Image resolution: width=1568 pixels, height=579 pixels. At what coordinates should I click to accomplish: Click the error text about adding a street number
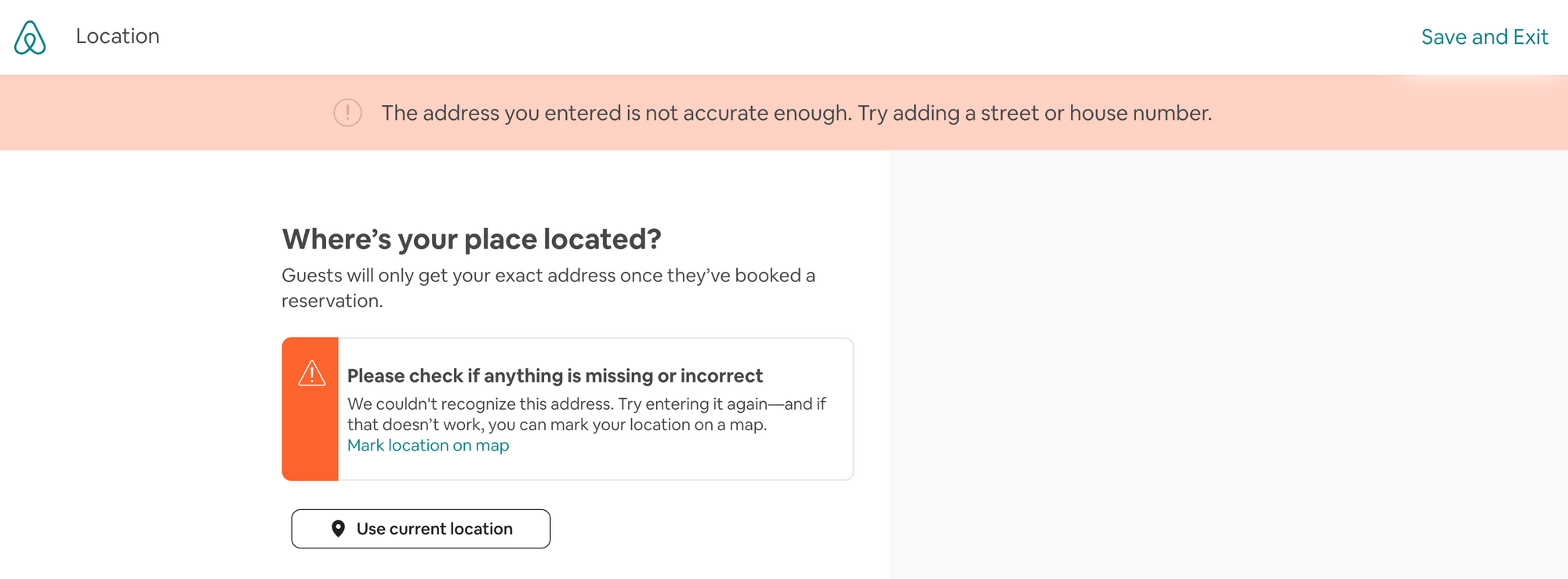[x=797, y=113]
